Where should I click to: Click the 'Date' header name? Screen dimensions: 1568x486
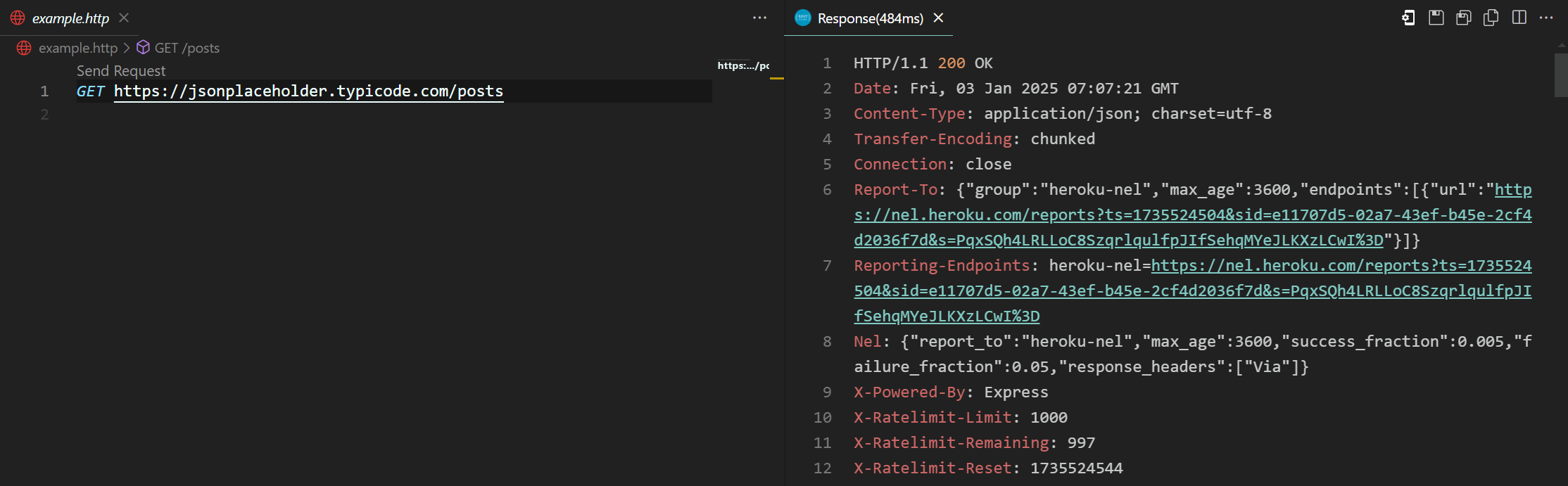coord(872,89)
